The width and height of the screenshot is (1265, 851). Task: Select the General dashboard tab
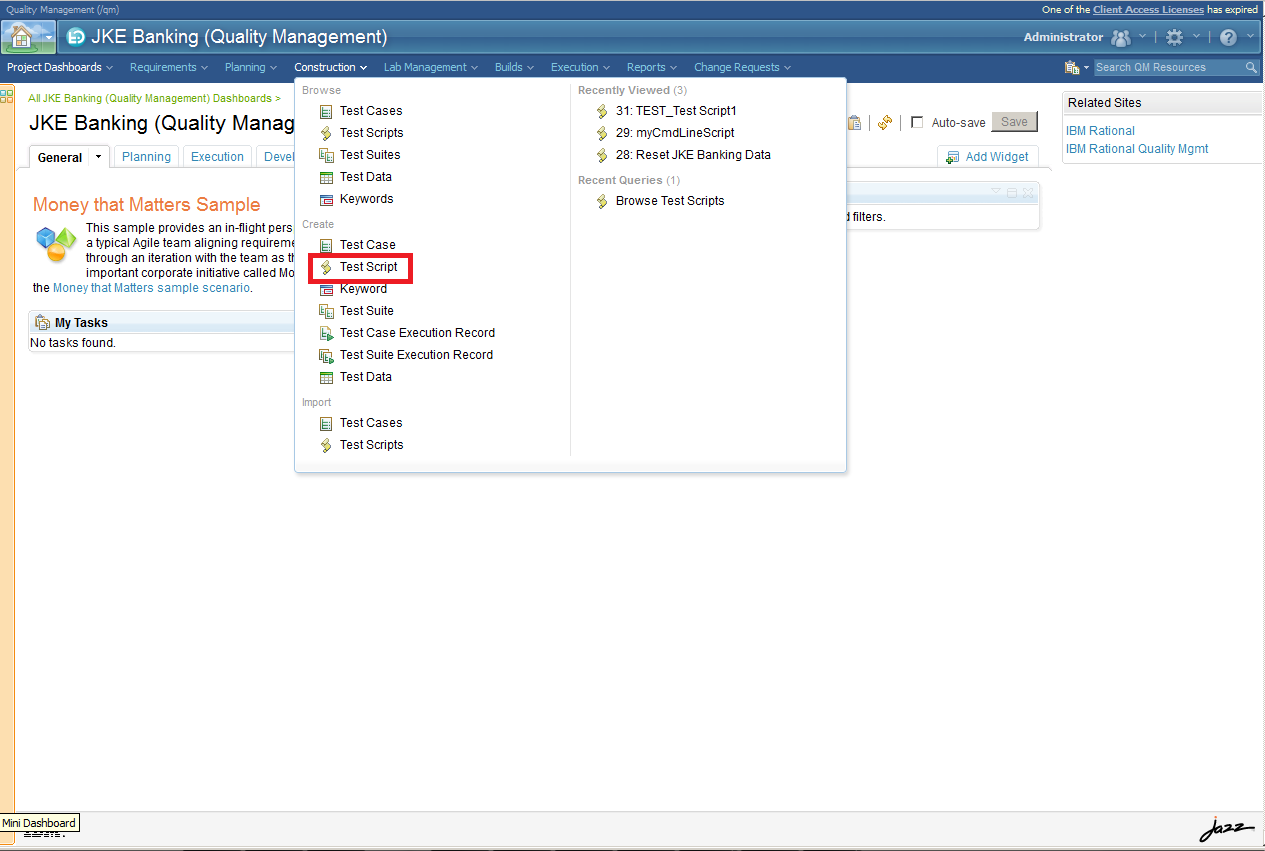[60, 157]
